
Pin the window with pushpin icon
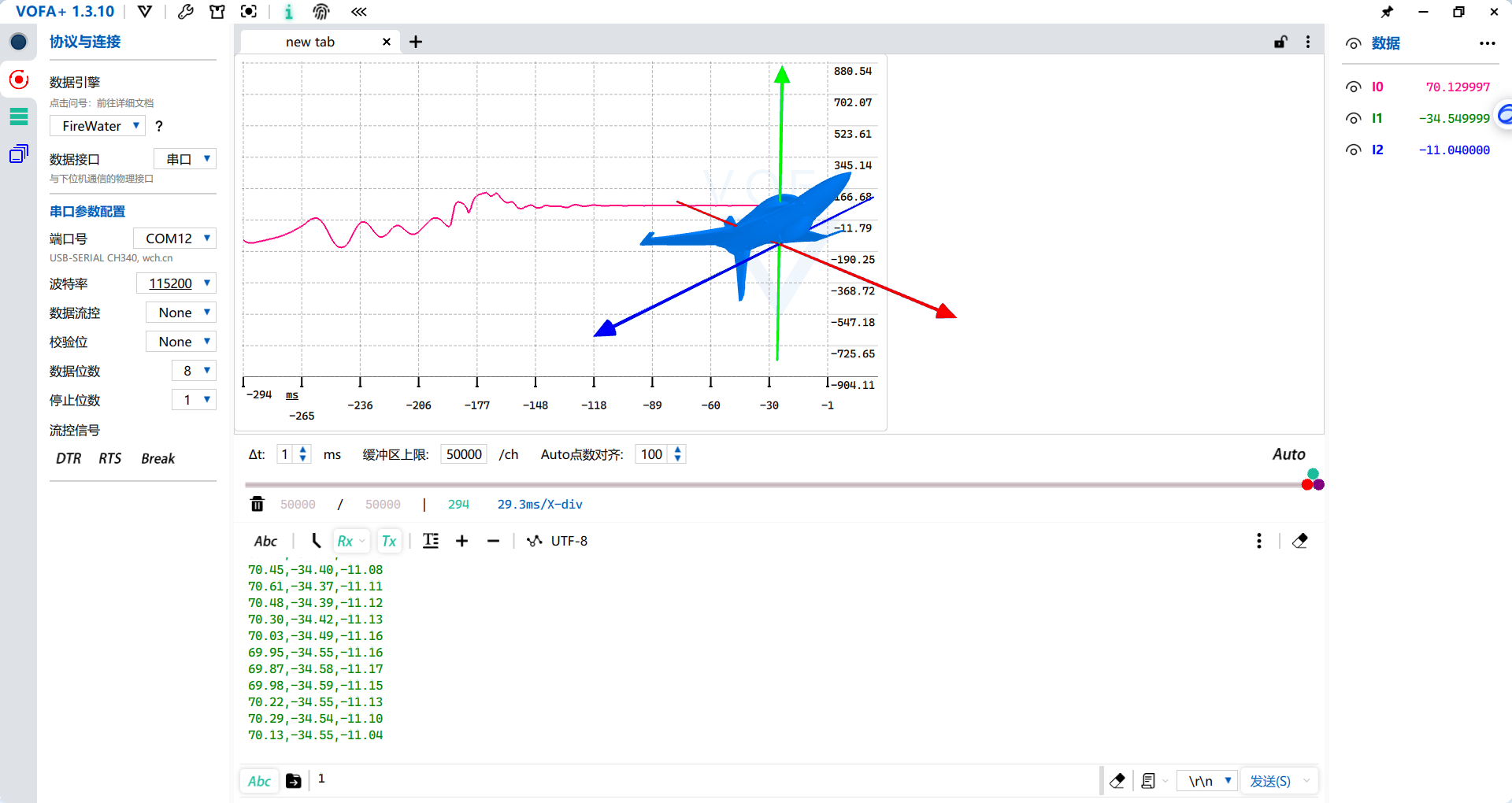pos(1388,12)
